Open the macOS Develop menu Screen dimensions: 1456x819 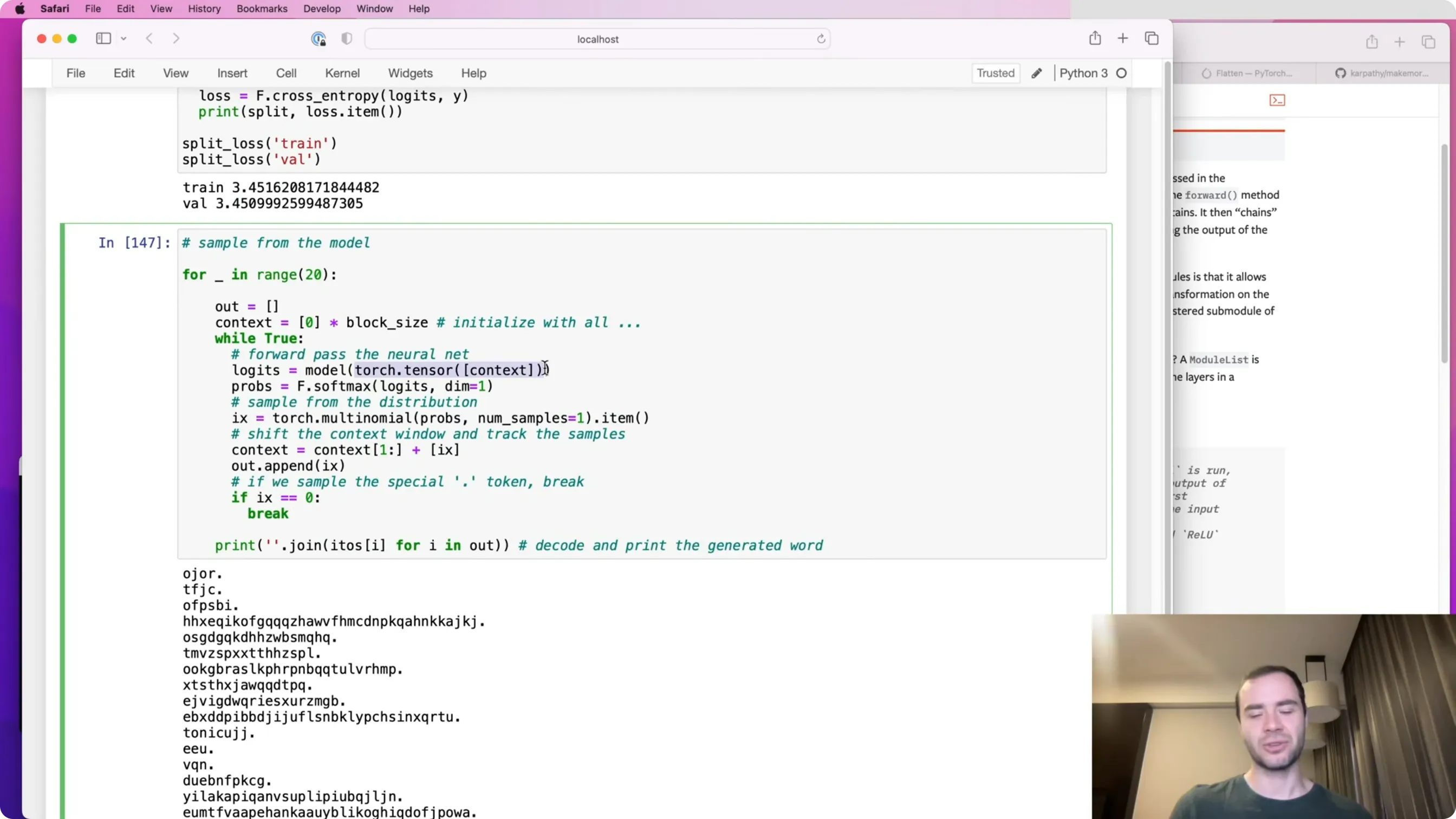click(x=322, y=9)
